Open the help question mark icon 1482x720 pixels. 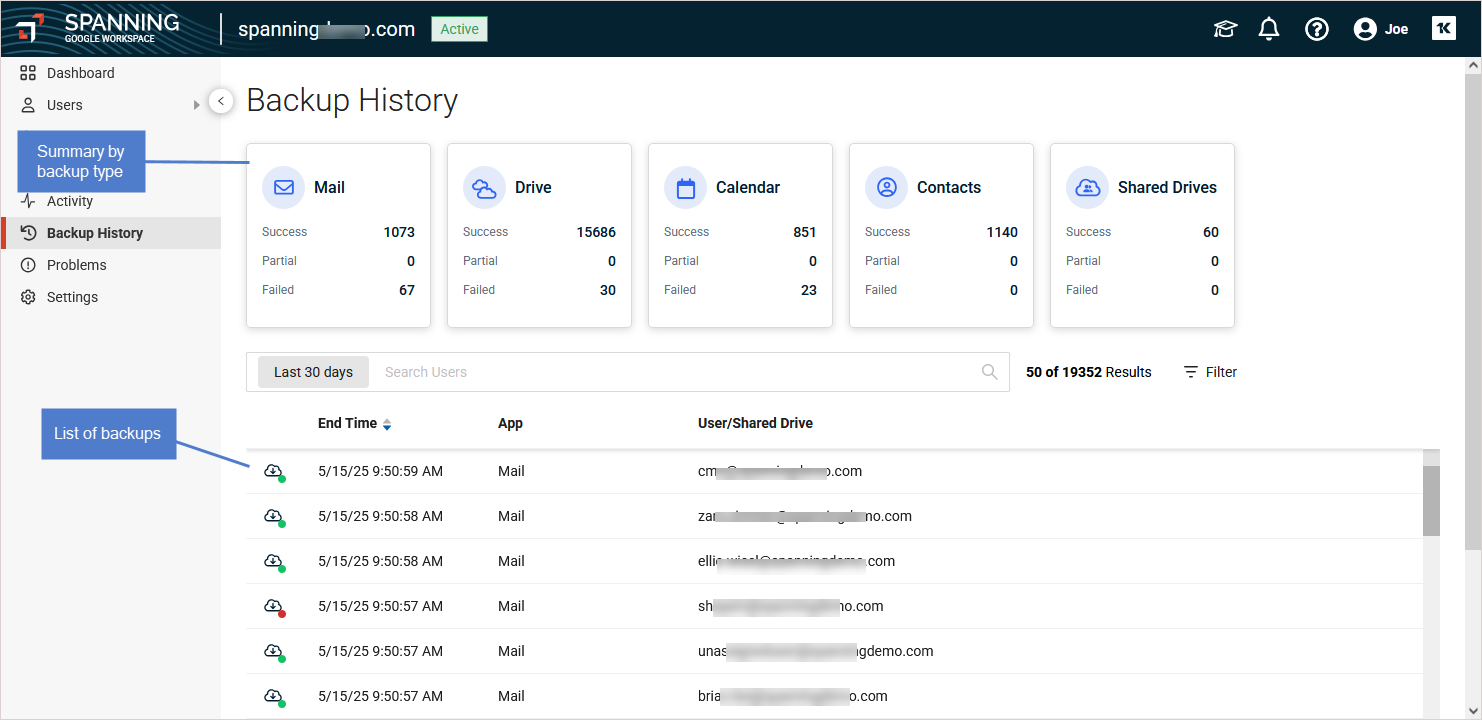coord(1317,29)
